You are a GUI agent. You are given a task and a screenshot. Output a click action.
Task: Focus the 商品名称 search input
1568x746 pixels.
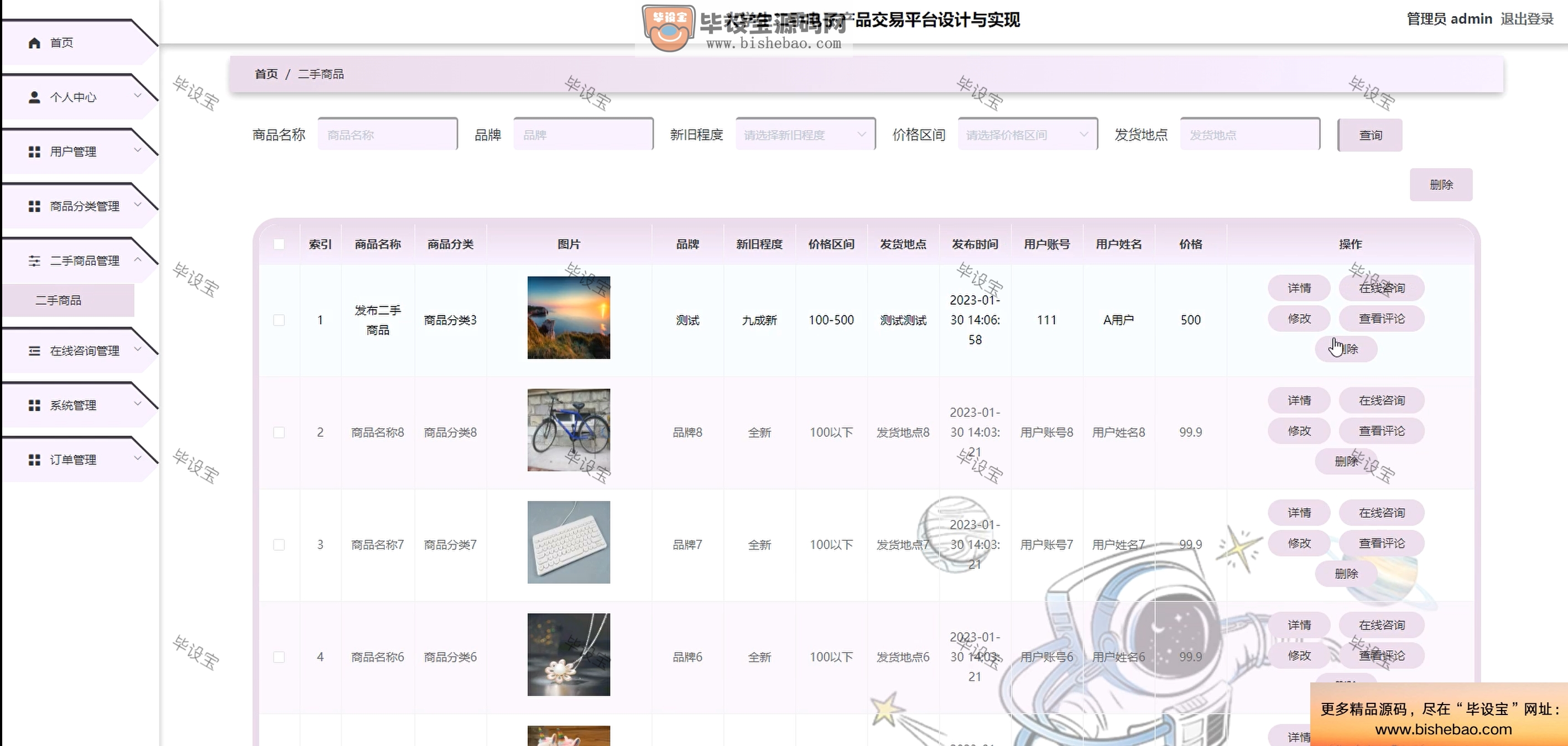[388, 134]
